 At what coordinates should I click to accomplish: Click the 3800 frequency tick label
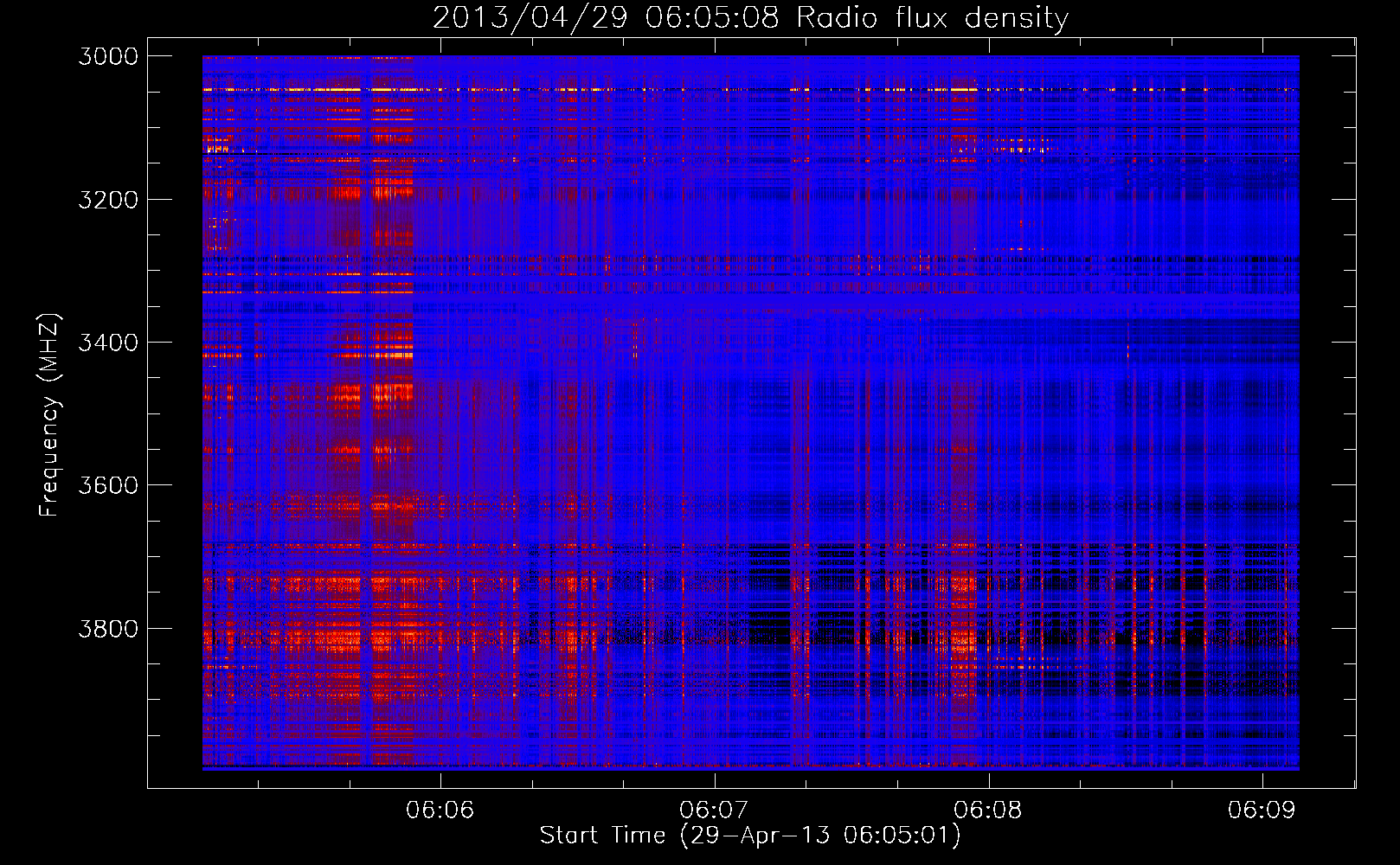108,628
